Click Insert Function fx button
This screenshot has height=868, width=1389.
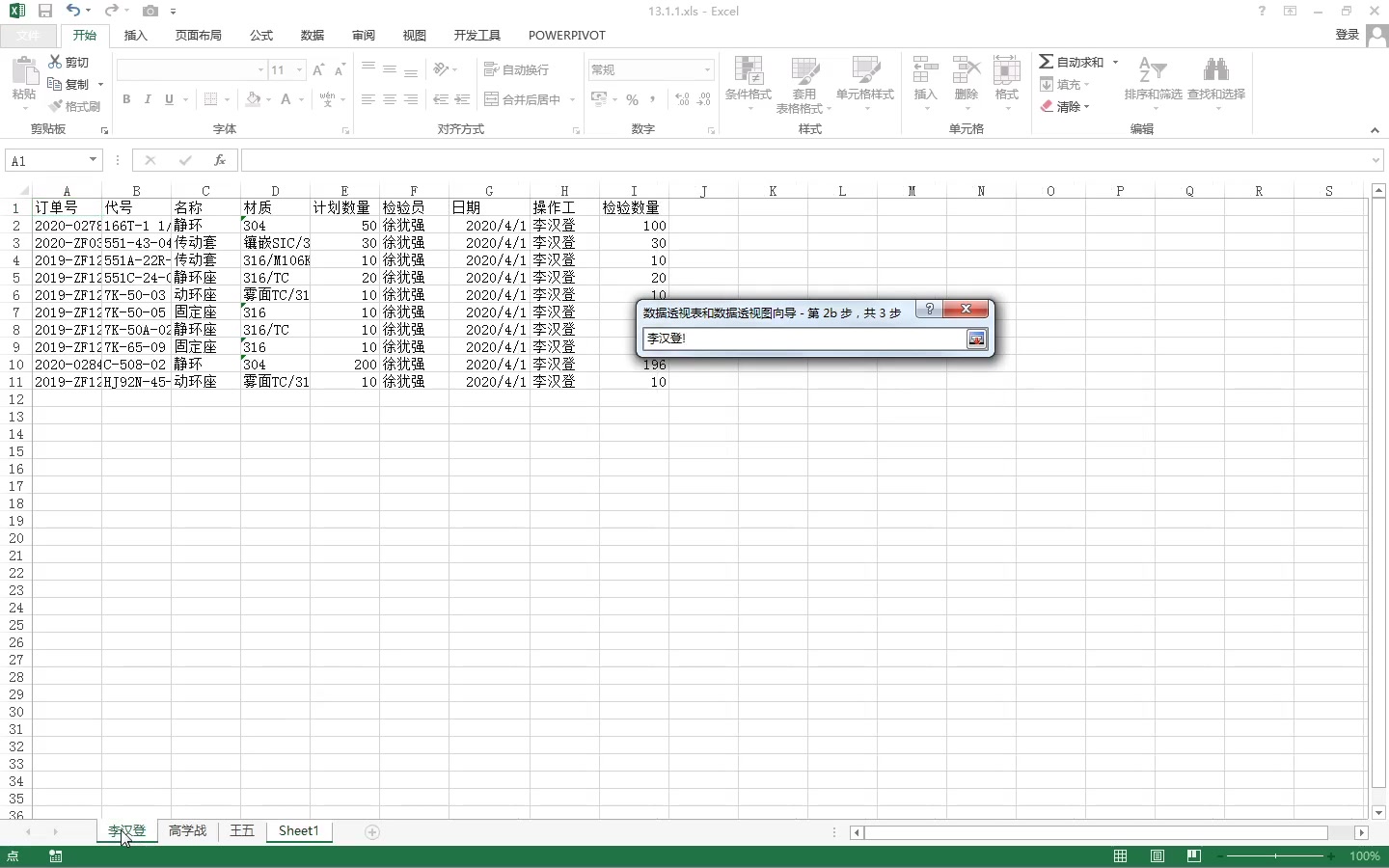click(x=220, y=160)
